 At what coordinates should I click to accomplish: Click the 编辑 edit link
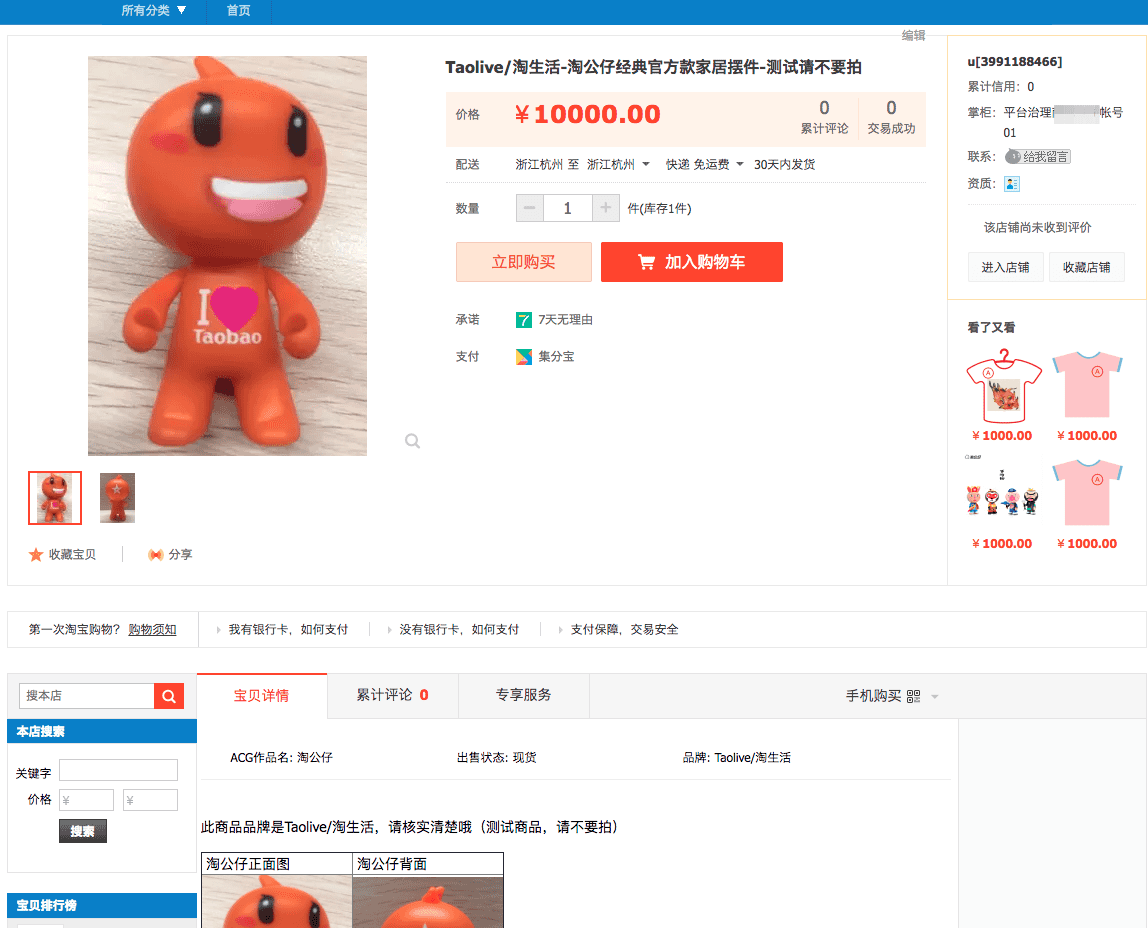pos(913,35)
